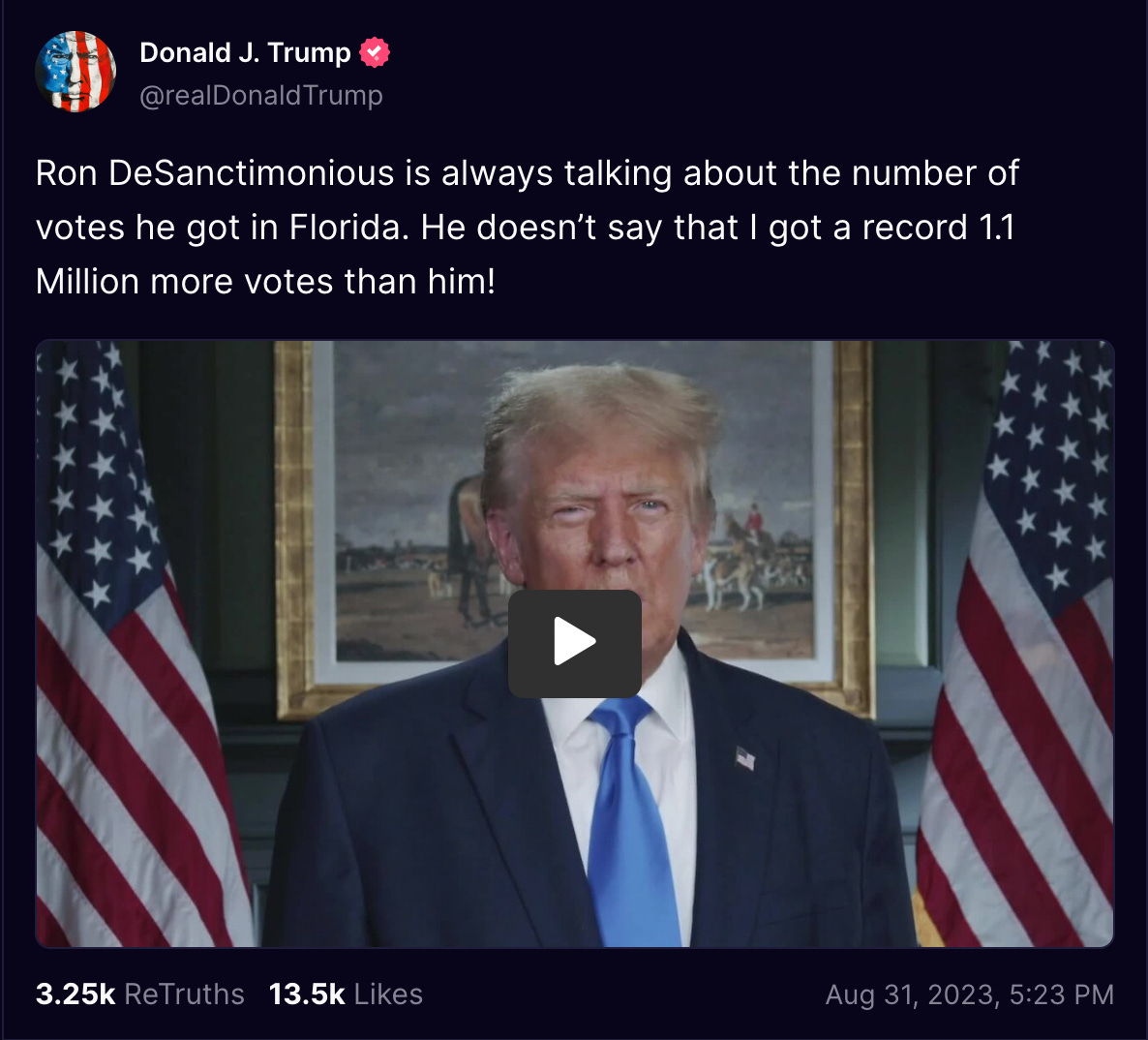Image resolution: width=1148 pixels, height=1040 pixels.
Task: Click the white play triangle icon
Action: pos(575,642)
